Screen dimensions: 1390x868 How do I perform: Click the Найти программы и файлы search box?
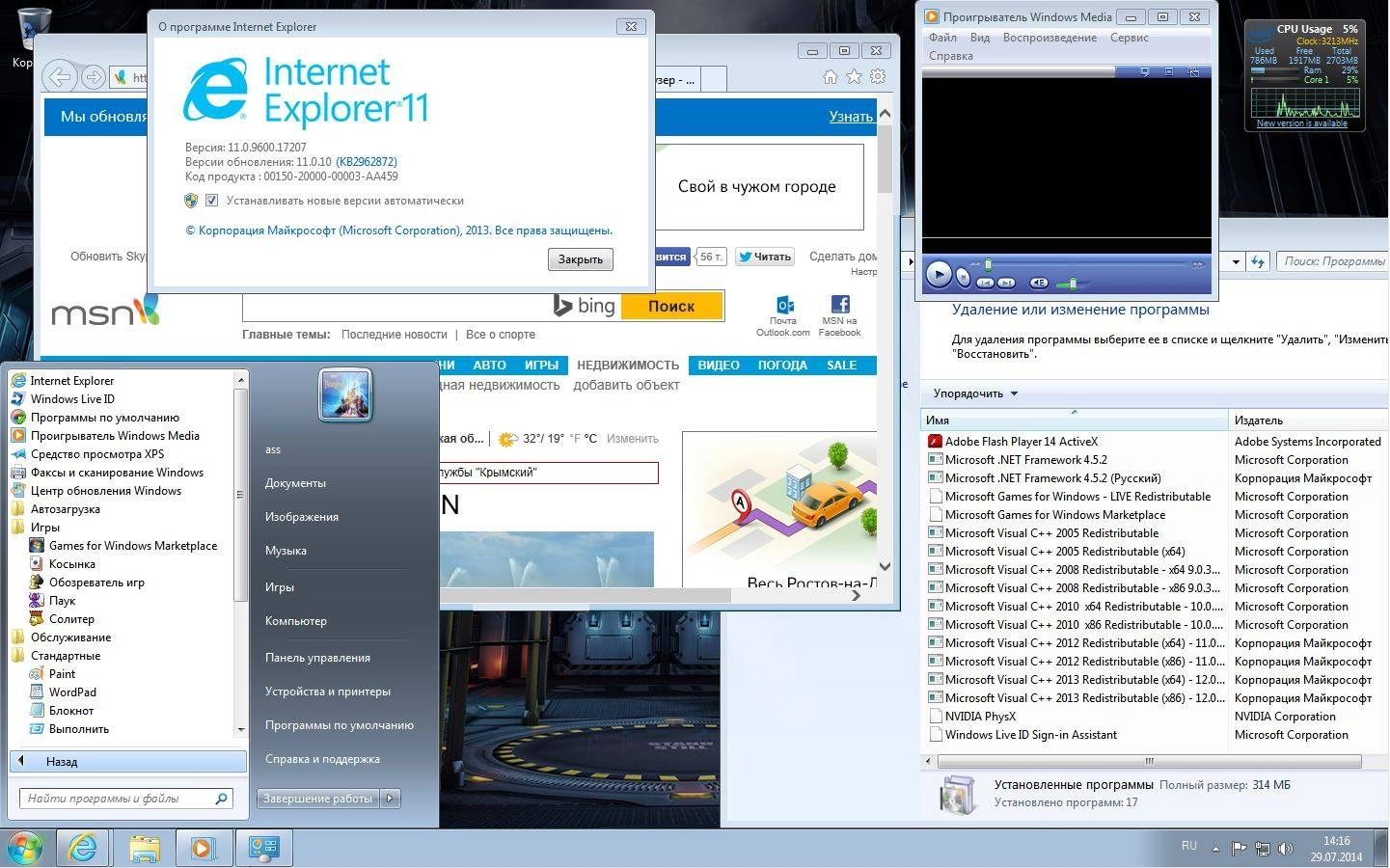[126, 799]
